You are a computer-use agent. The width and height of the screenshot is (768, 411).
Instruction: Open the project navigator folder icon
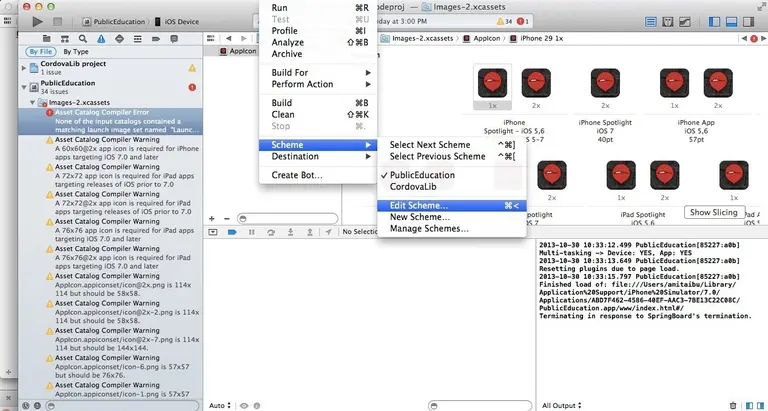[x=47, y=39]
